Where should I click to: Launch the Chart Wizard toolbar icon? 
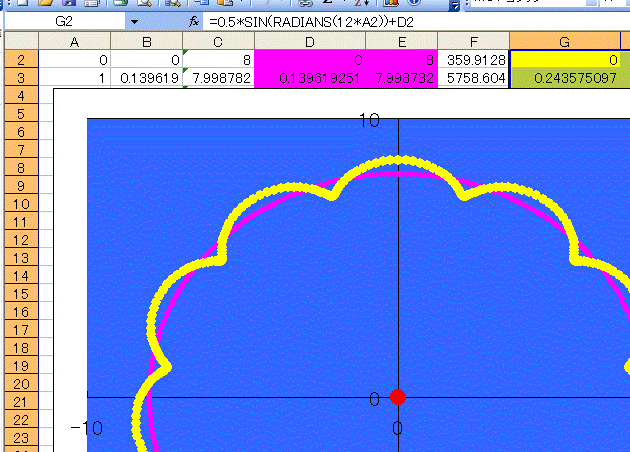[x=391, y=3]
